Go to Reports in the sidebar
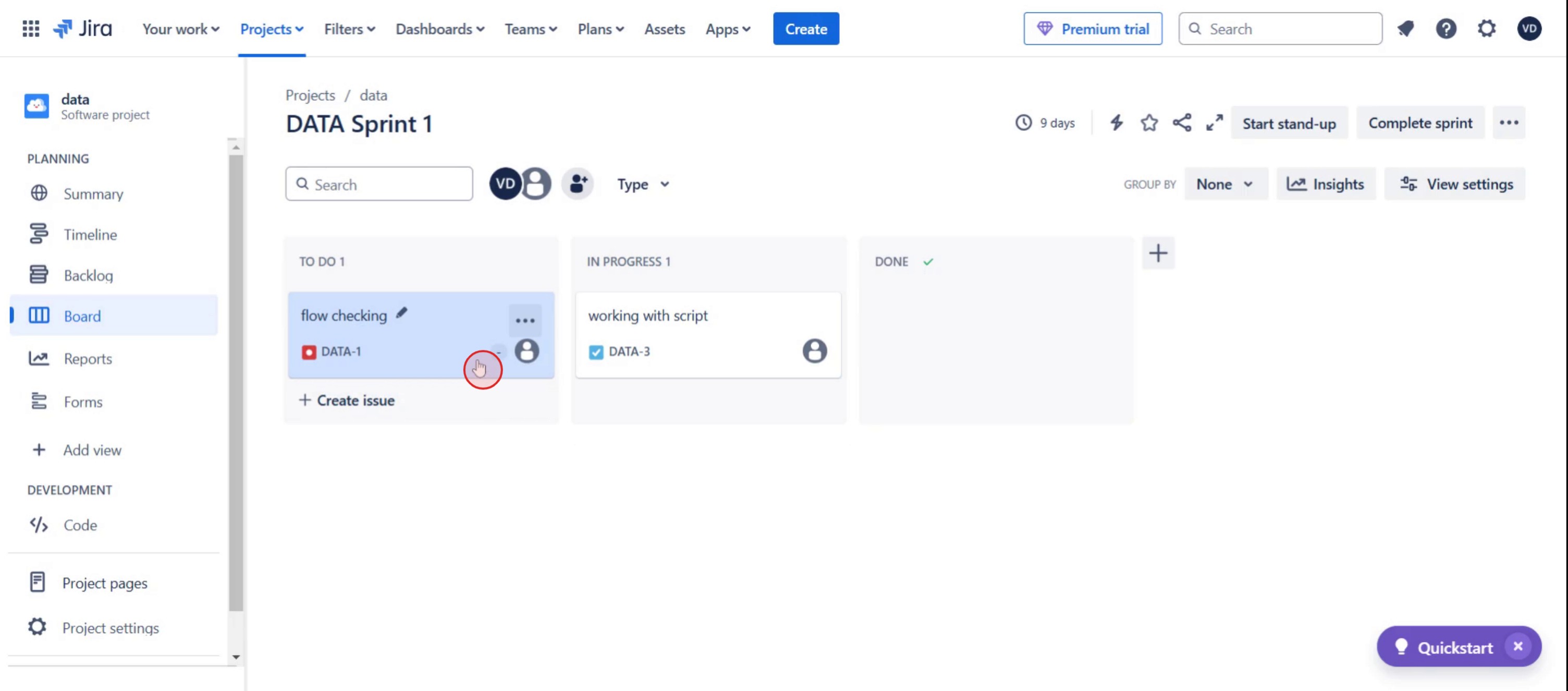 click(88, 359)
